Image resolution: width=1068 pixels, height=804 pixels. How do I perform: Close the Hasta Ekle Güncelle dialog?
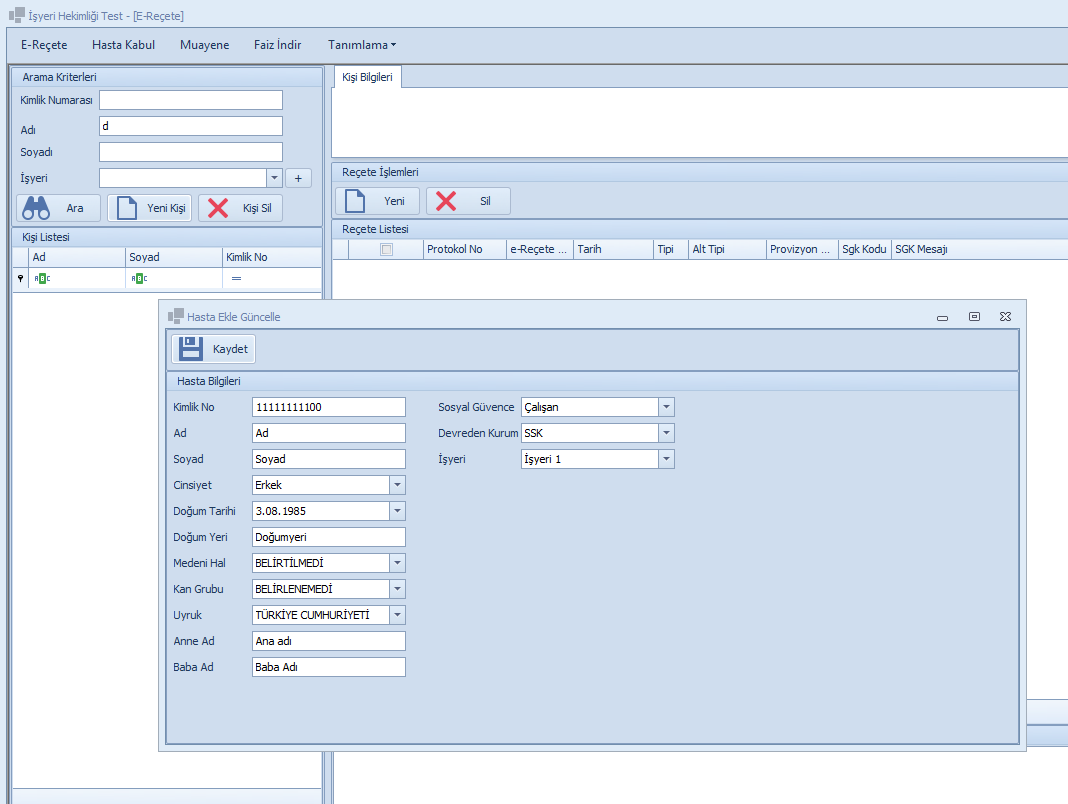point(1005,317)
